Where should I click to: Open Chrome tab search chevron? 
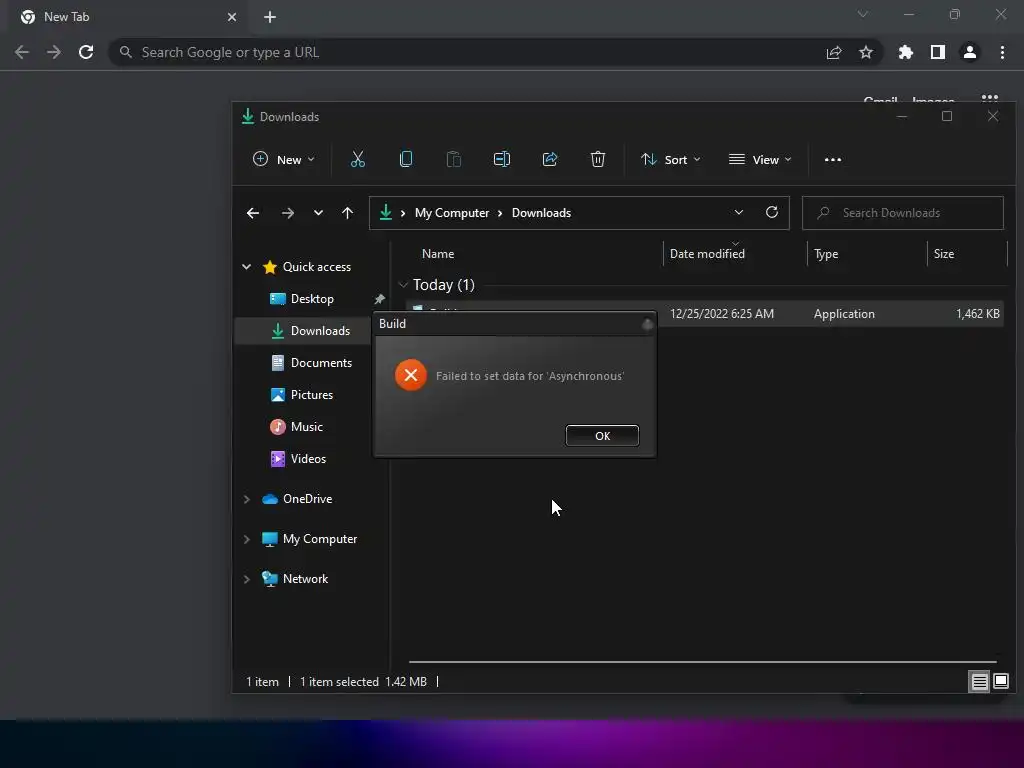(863, 14)
